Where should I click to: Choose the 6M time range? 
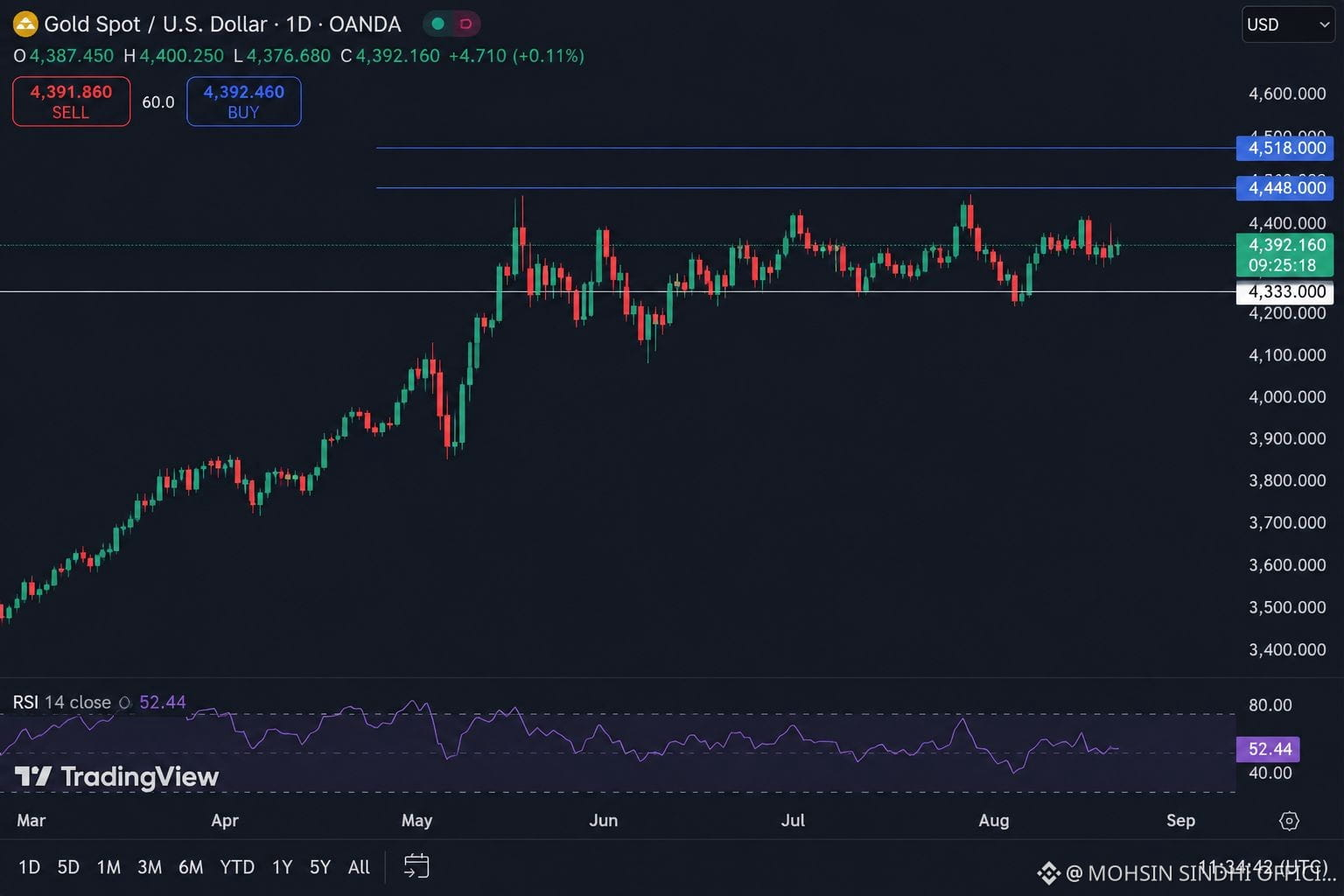pyautogui.click(x=191, y=867)
